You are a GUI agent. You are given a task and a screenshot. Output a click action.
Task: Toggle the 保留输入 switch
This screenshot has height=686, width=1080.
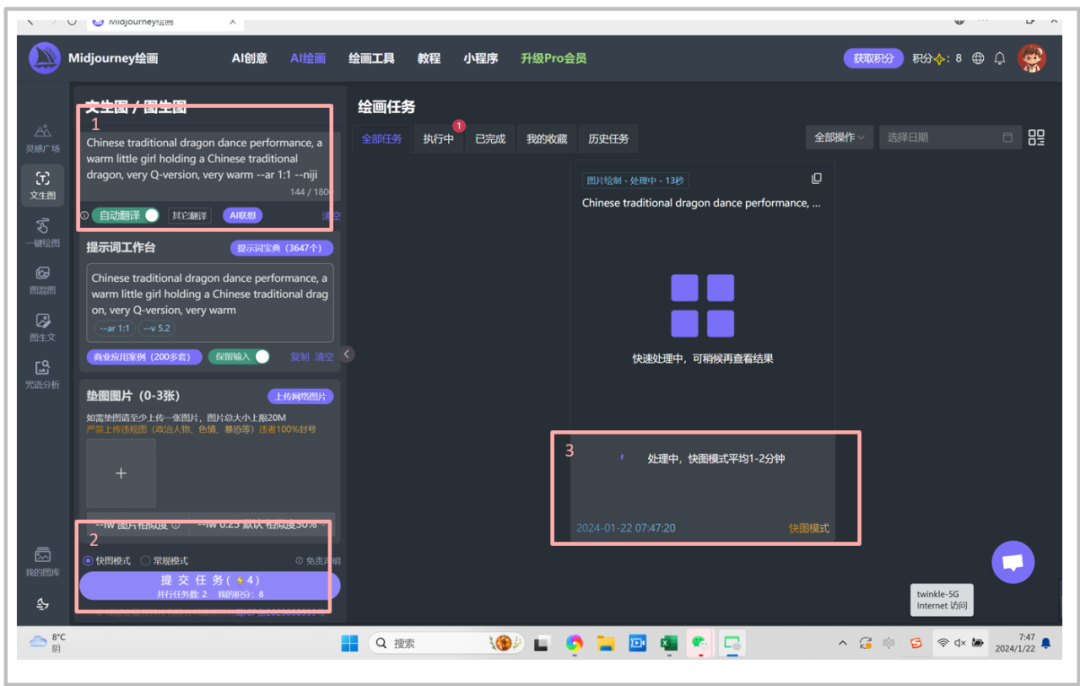click(261, 356)
